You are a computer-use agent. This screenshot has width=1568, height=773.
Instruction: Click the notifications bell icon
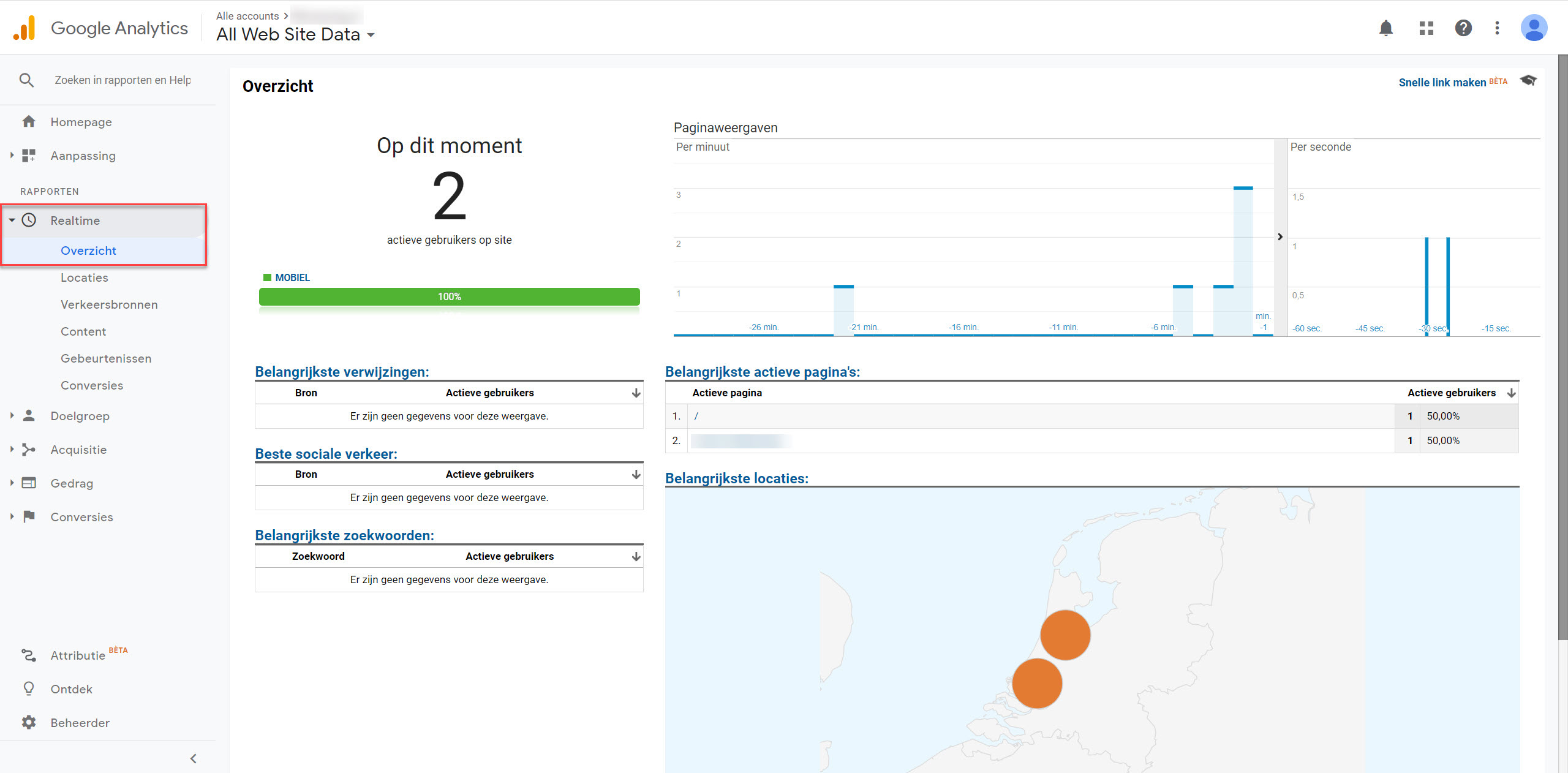(x=1385, y=28)
